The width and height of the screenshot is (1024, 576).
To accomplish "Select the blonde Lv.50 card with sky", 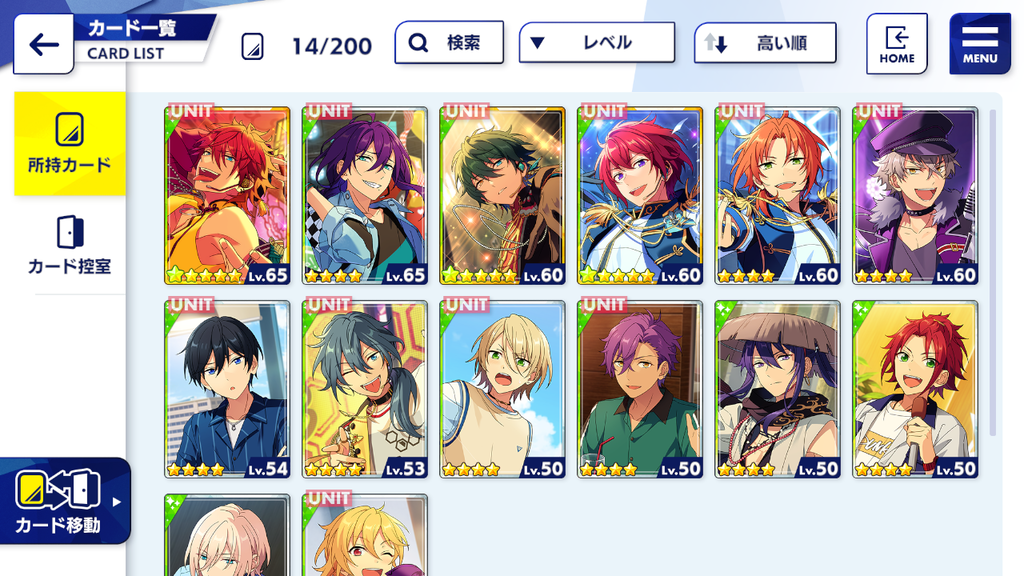I will point(502,389).
